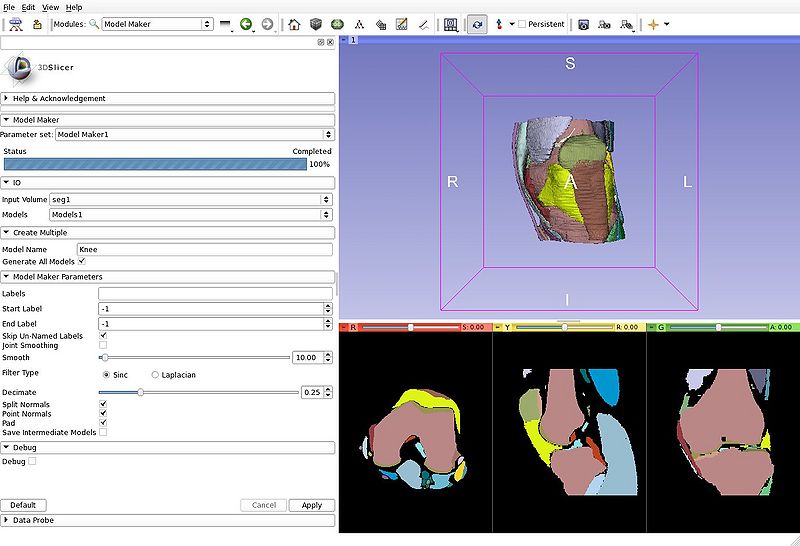
Task: Expand Help & Acknowledgement section
Action: 168,98
